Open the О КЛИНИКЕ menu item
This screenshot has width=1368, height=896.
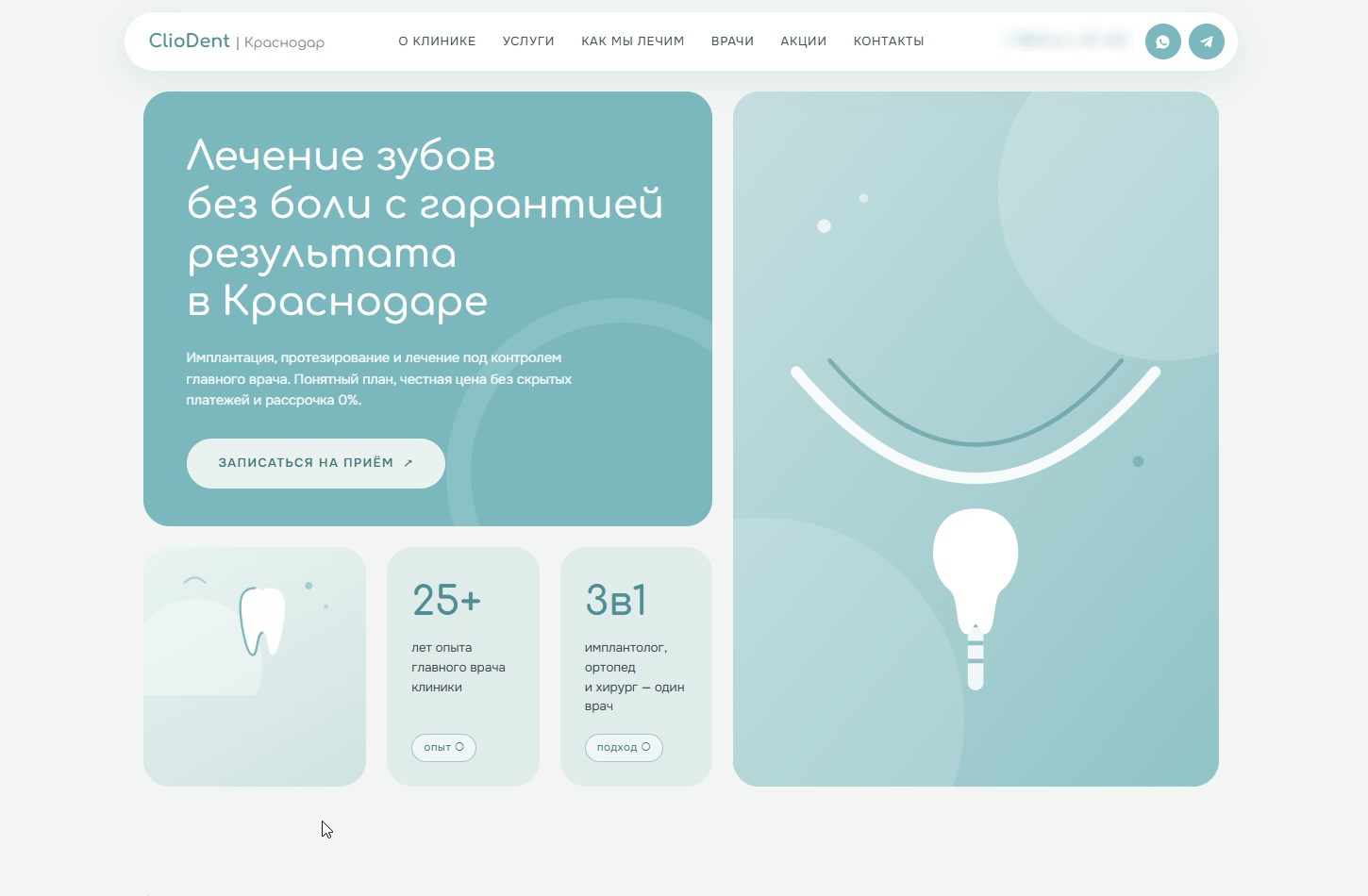click(x=437, y=41)
